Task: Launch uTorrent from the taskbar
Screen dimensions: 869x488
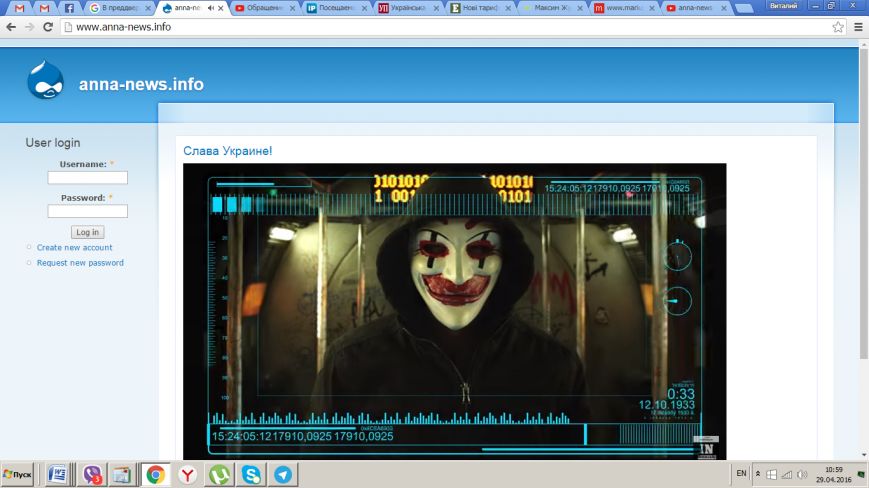Action: pos(219,475)
